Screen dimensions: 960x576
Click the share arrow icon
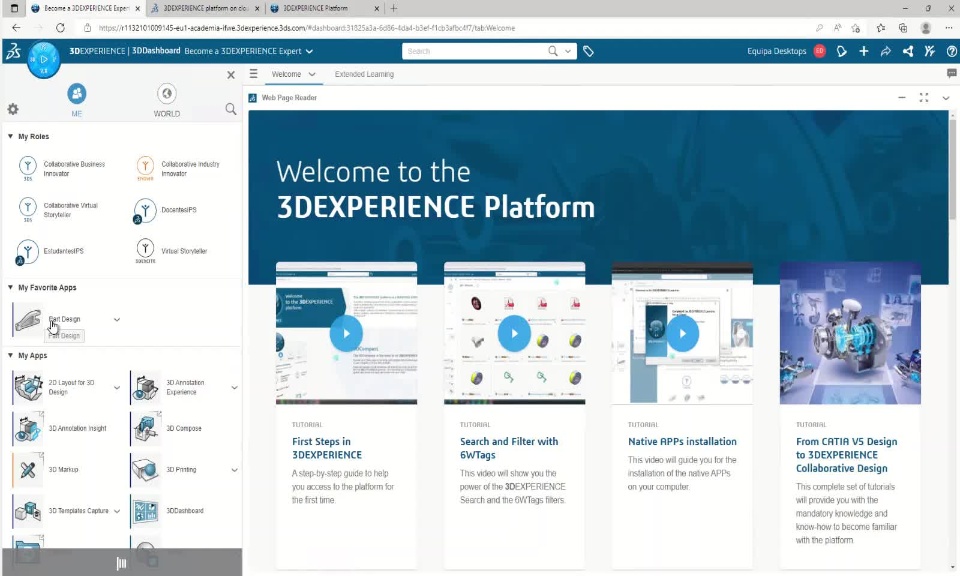coord(885,51)
